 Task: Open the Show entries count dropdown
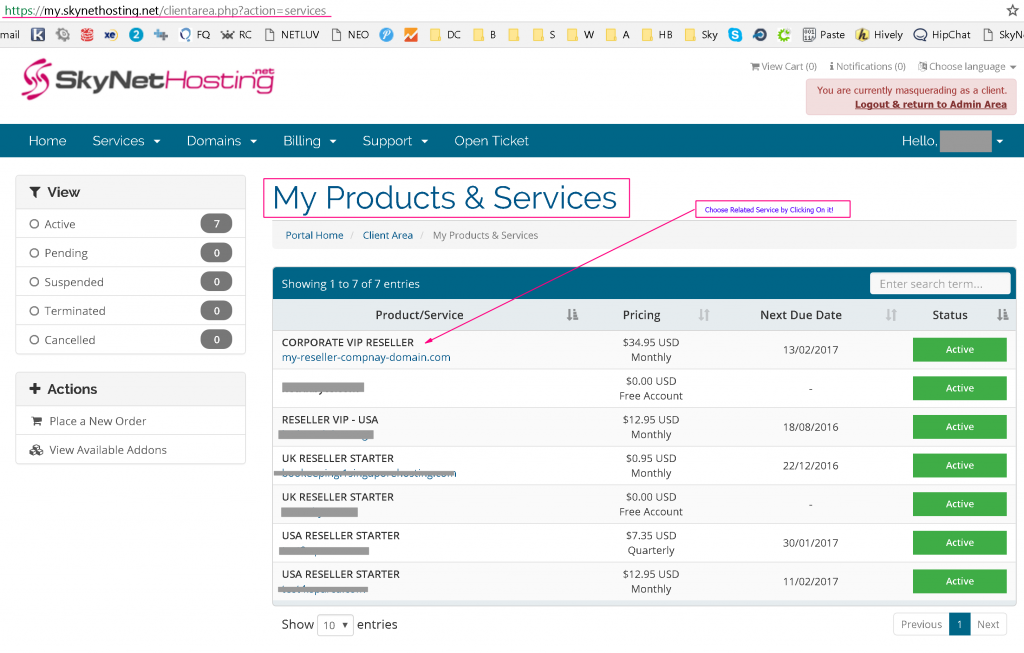tap(335, 625)
